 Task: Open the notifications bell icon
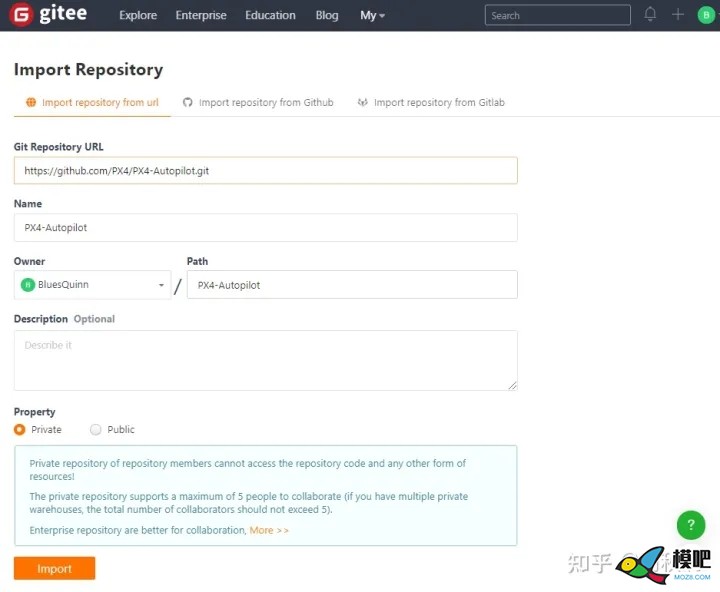pyautogui.click(x=650, y=14)
